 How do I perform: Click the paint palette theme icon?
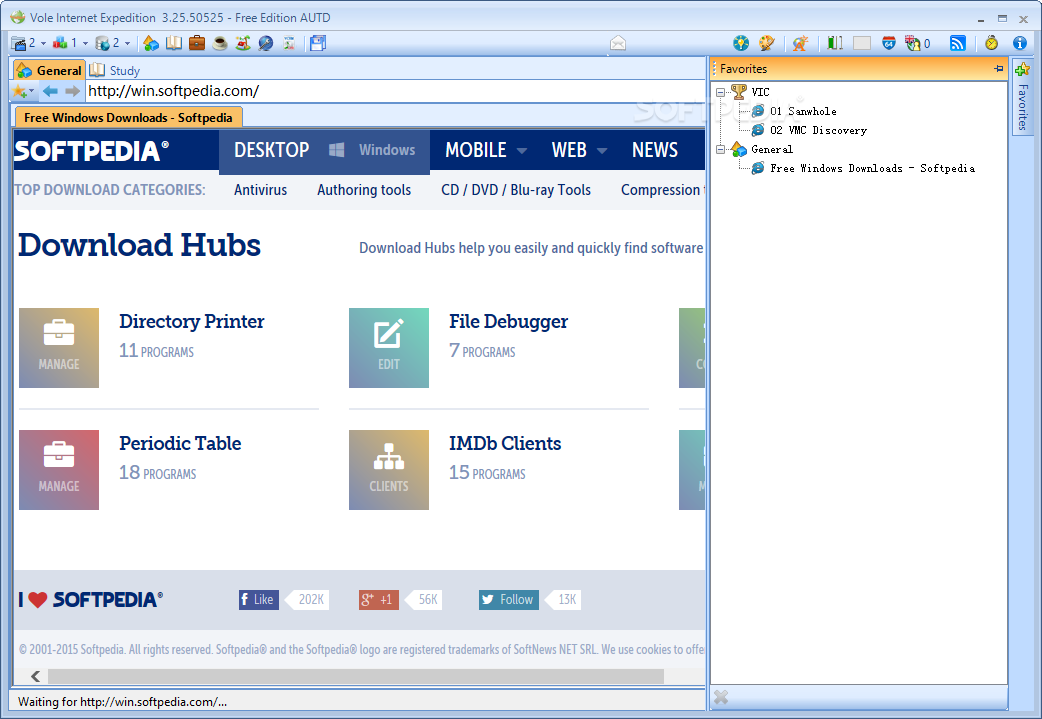tap(767, 43)
